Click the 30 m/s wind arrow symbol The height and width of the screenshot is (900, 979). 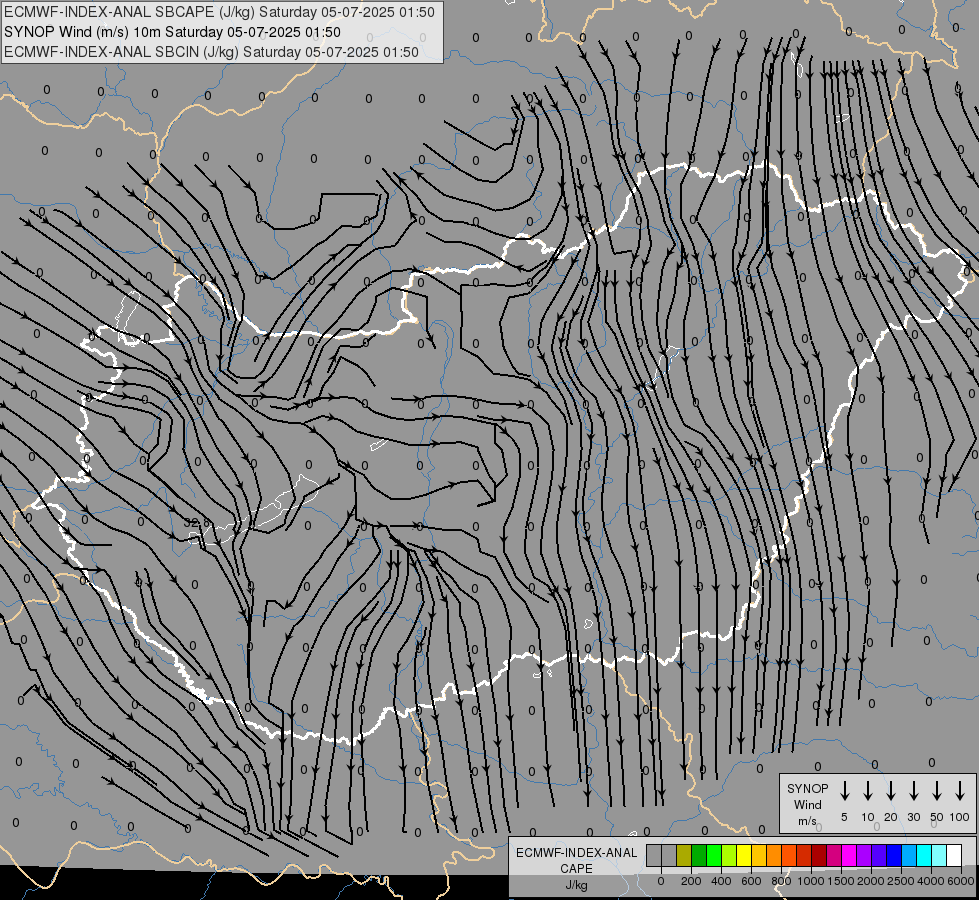point(913,791)
